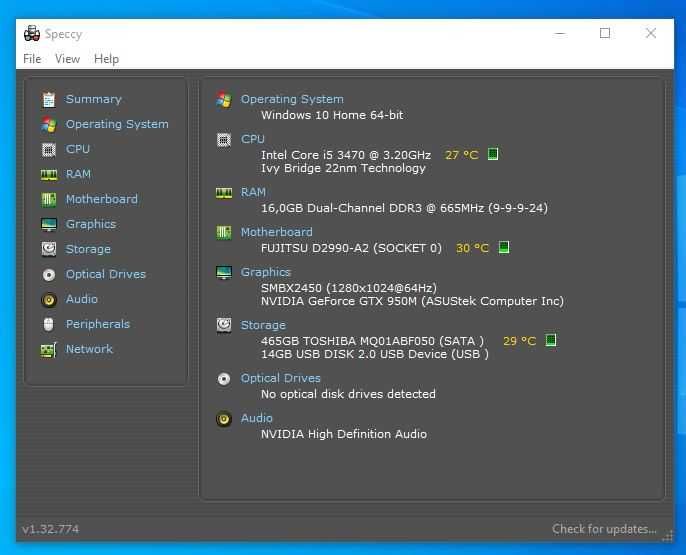The image size is (686, 555).
Task: Select Graphics in the sidebar
Action: coord(91,224)
